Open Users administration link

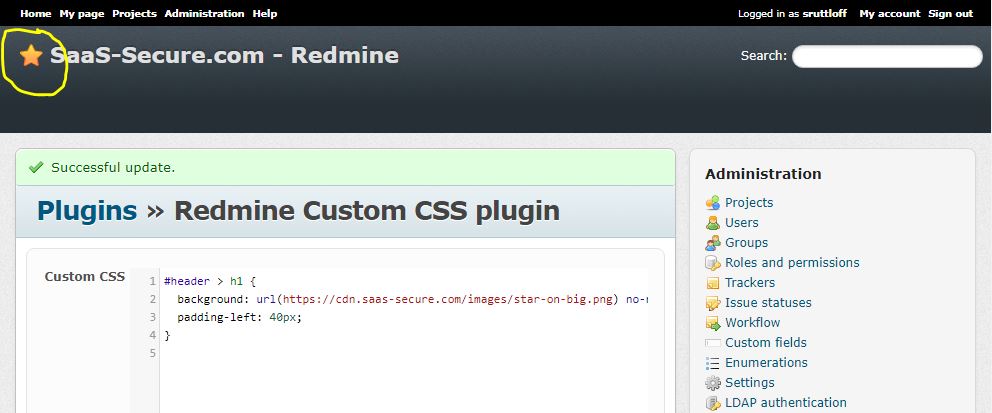tap(741, 223)
